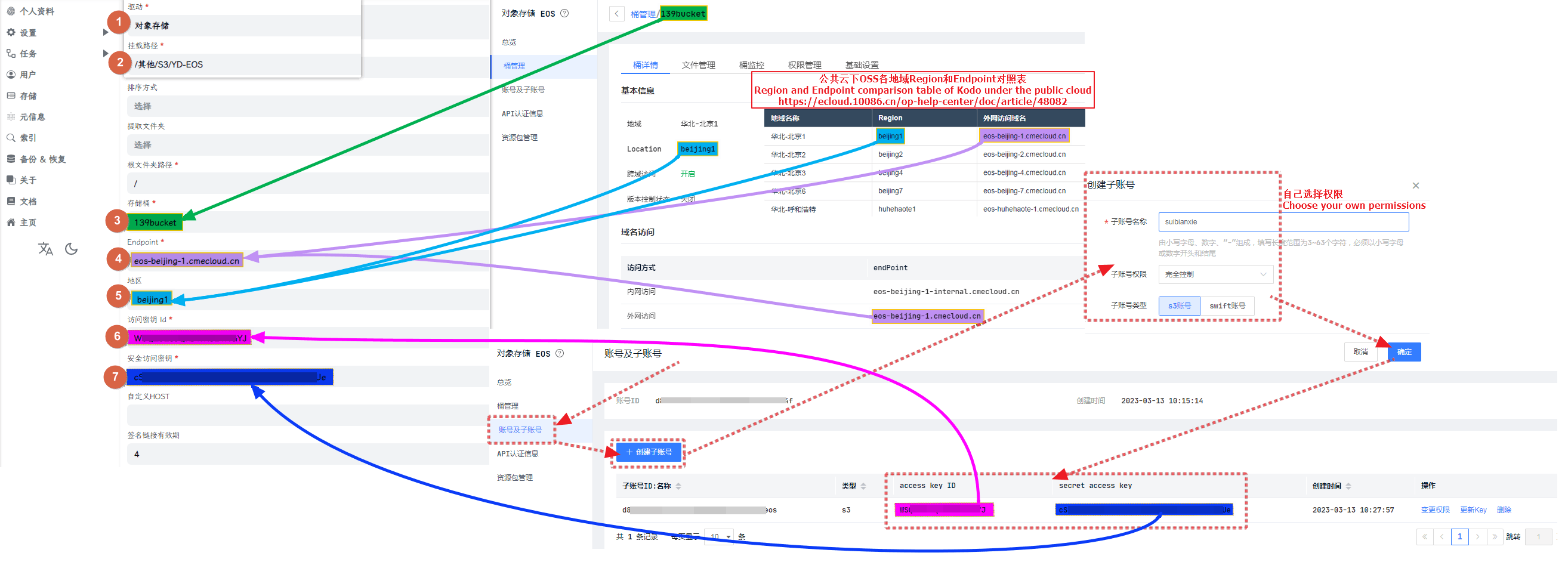
Task: Open 排序方式 选择 dropdown
Action: tap(308, 107)
